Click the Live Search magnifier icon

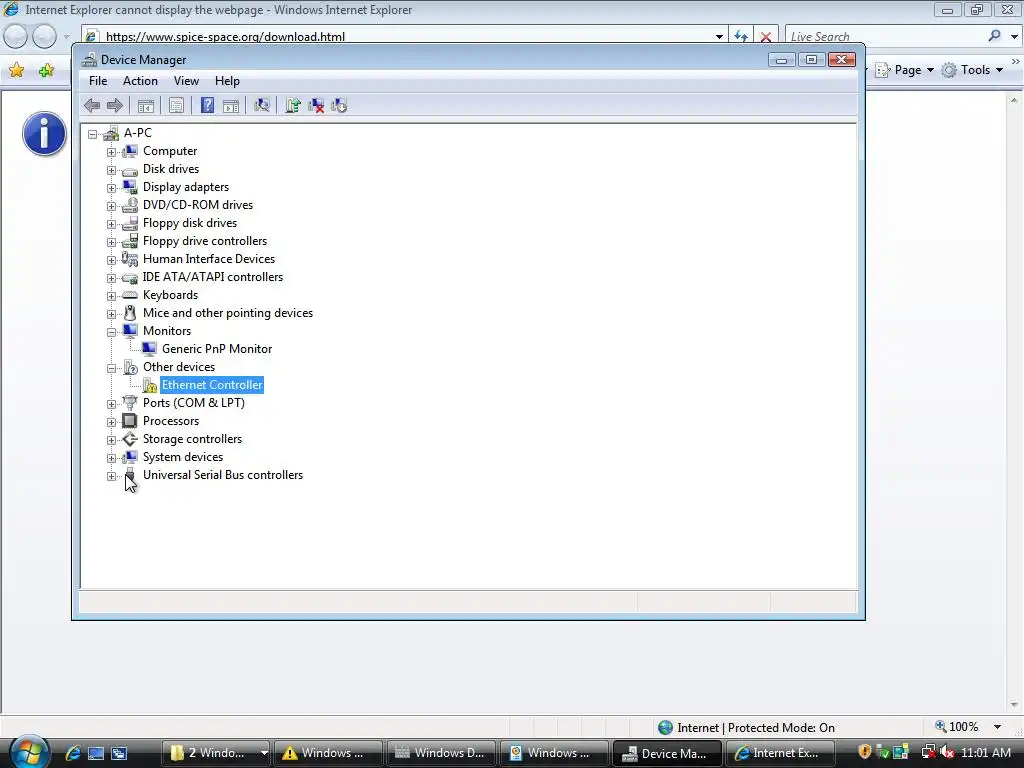tap(995, 36)
